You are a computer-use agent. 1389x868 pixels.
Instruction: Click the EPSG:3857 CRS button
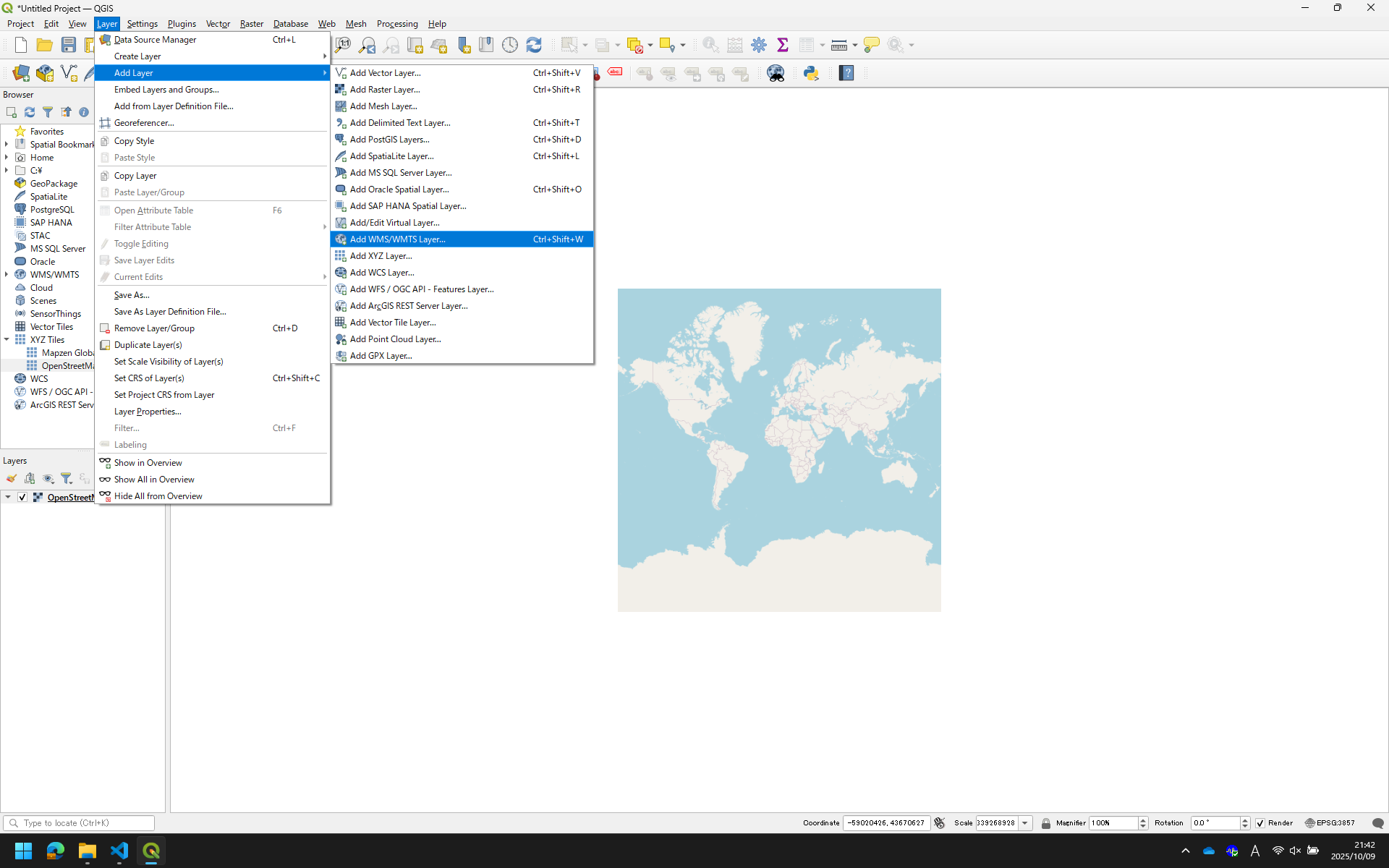[1330, 823]
